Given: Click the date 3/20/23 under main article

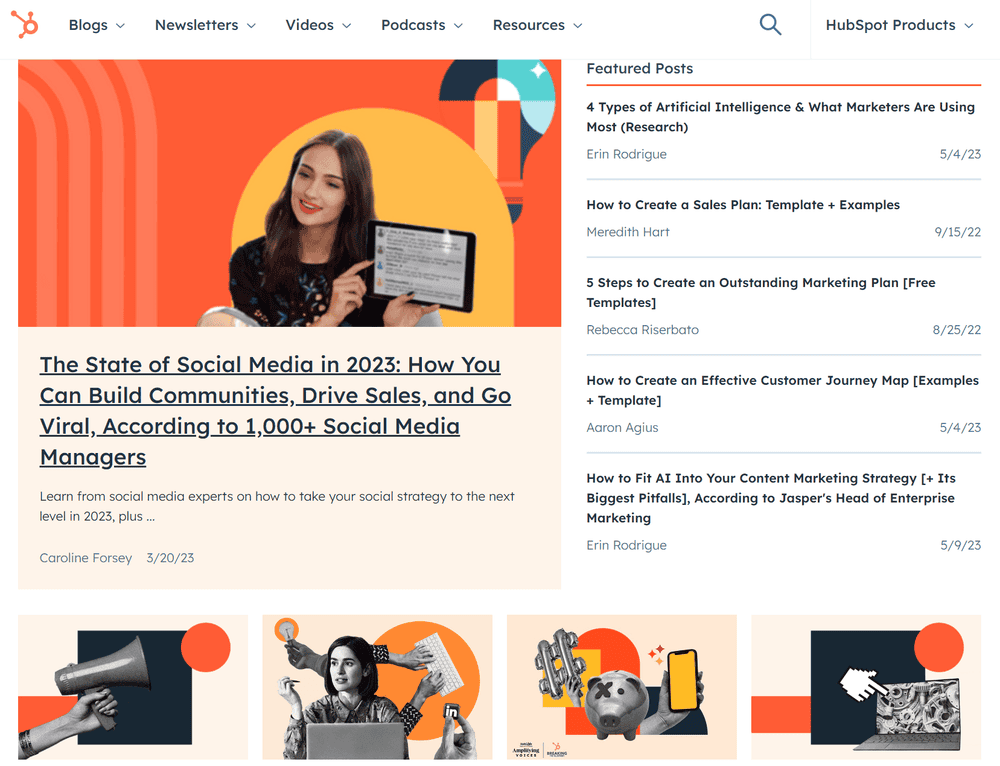Looking at the screenshot, I should click(170, 558).
